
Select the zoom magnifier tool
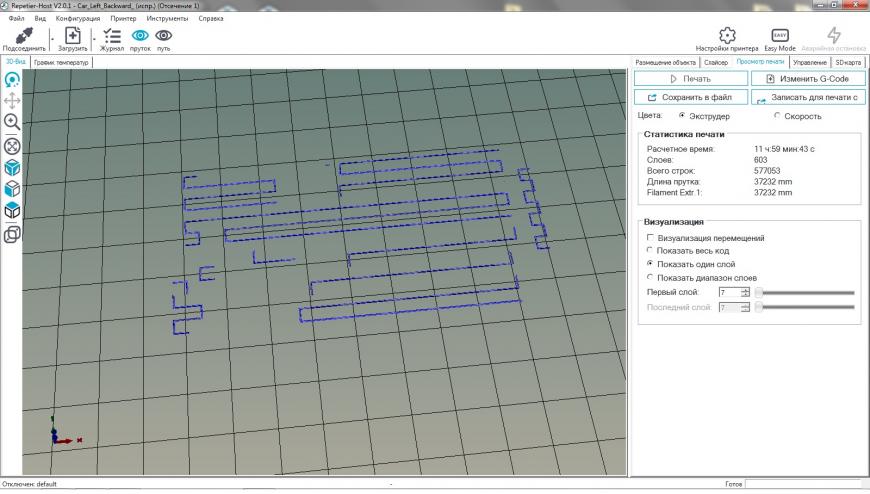[x=12, y=122]
